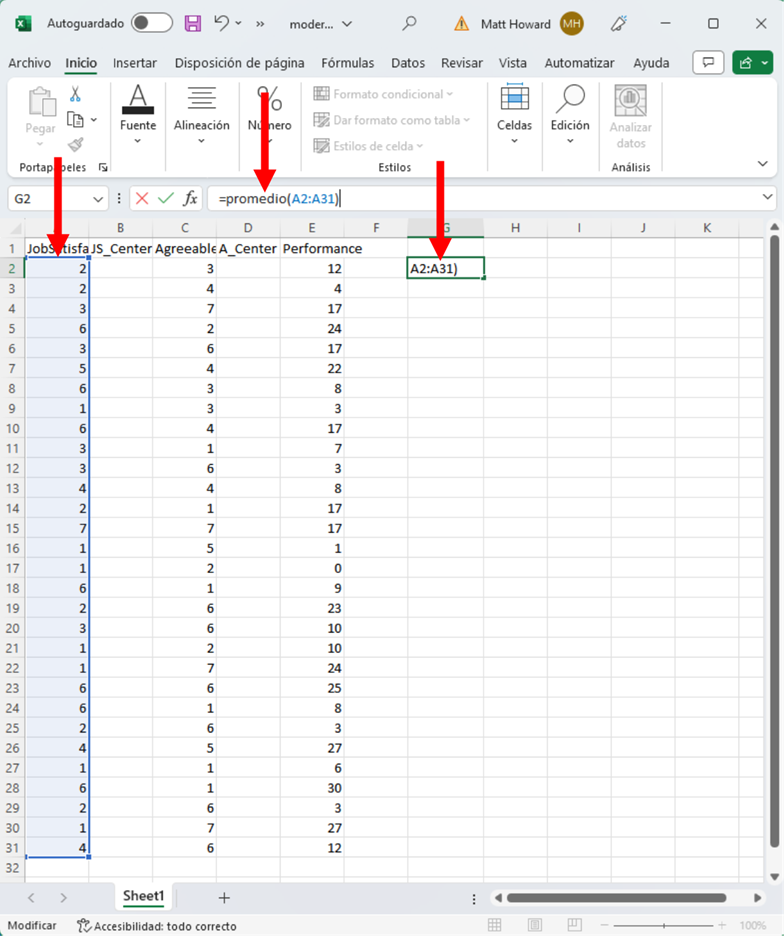Confirm formula with the checkmark icon
This screenshot has height=936, width=784.
[166, 199]
